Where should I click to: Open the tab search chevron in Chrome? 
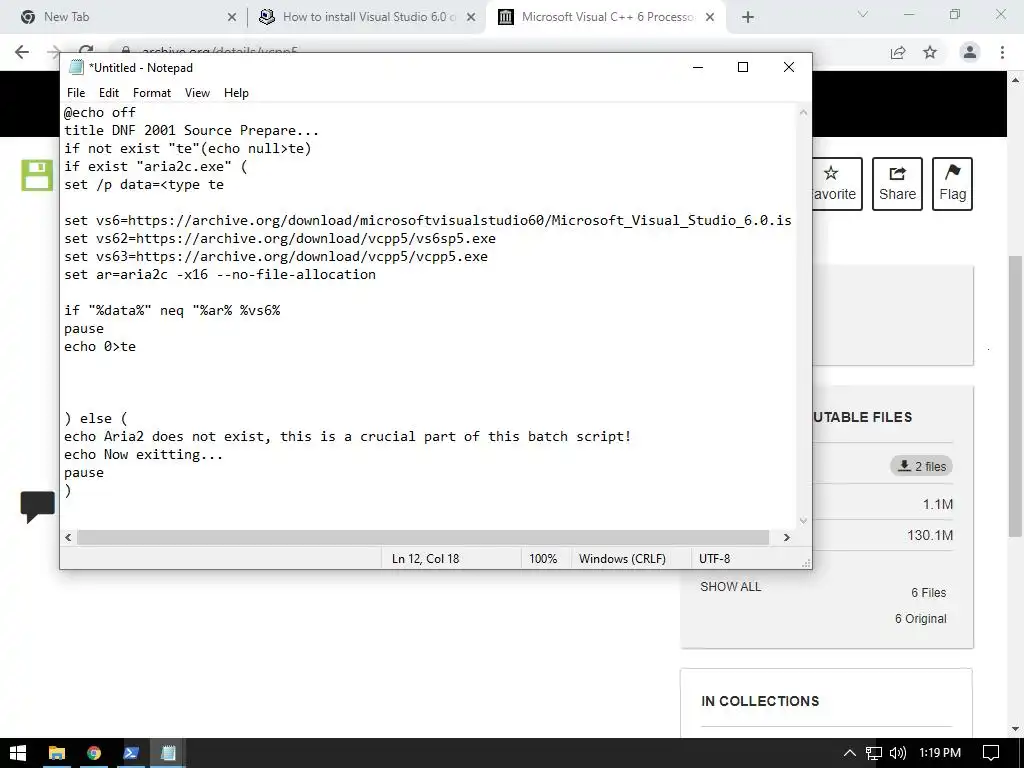point(863,14)
